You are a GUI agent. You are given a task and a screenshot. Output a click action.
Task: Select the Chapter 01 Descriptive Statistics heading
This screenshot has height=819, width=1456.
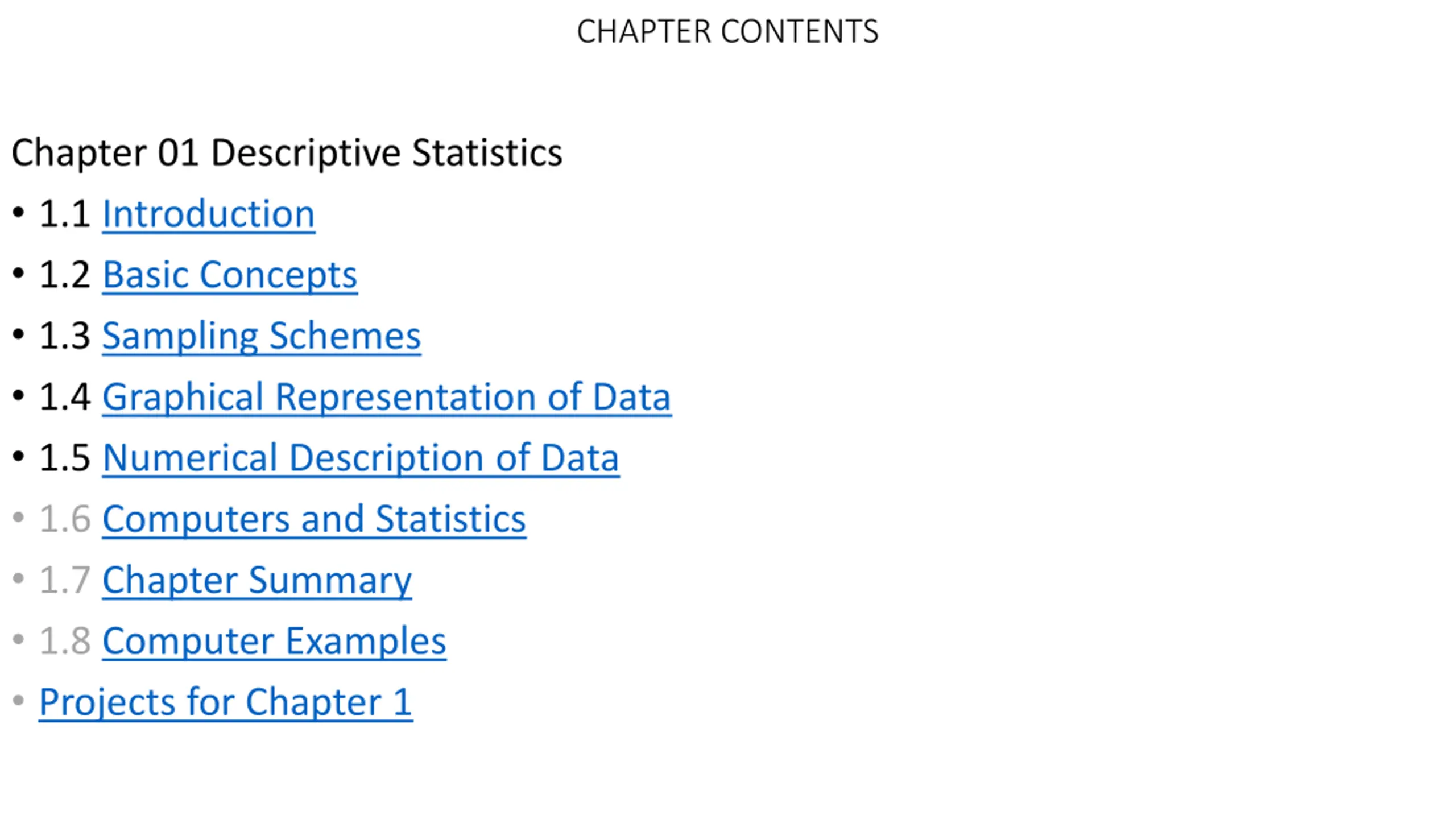pos(287,153)
